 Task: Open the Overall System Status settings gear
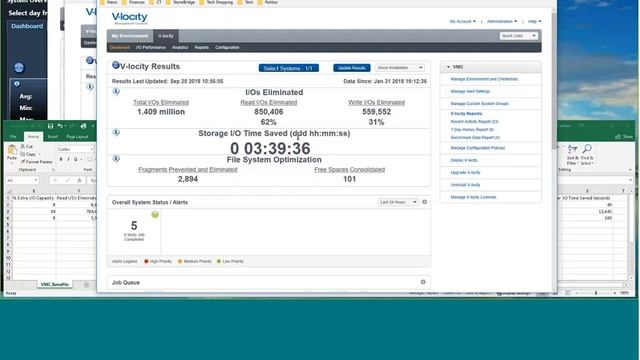pyautogui.click(x=424, y=202)
